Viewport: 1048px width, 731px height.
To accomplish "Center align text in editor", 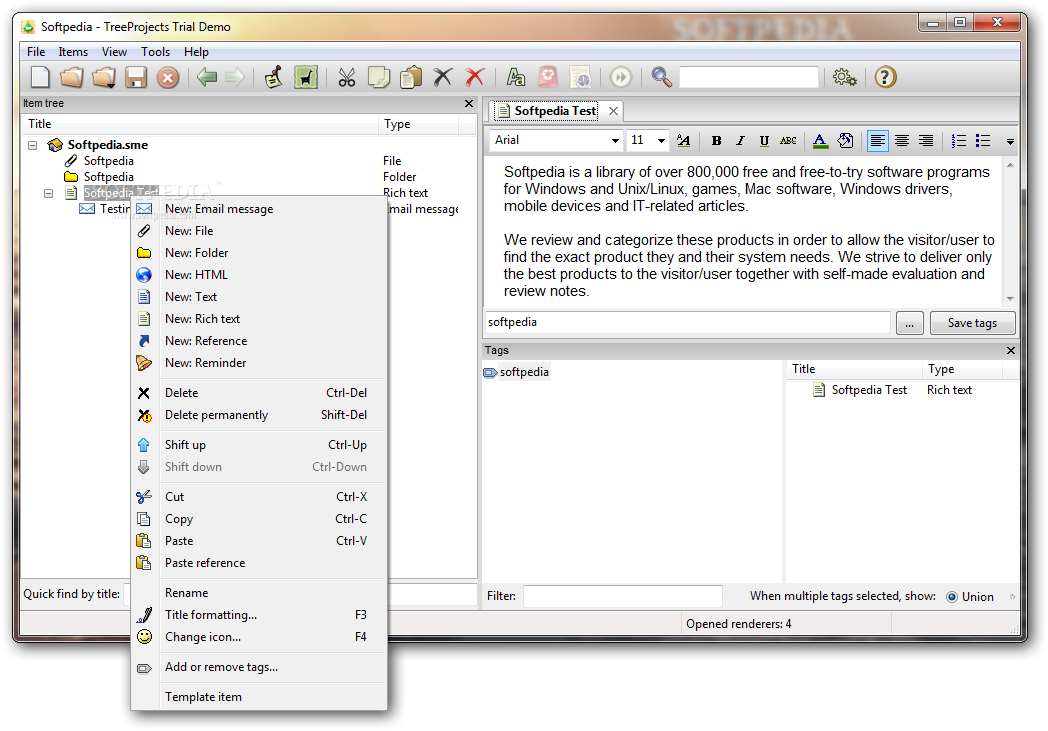I will point(902,140).
